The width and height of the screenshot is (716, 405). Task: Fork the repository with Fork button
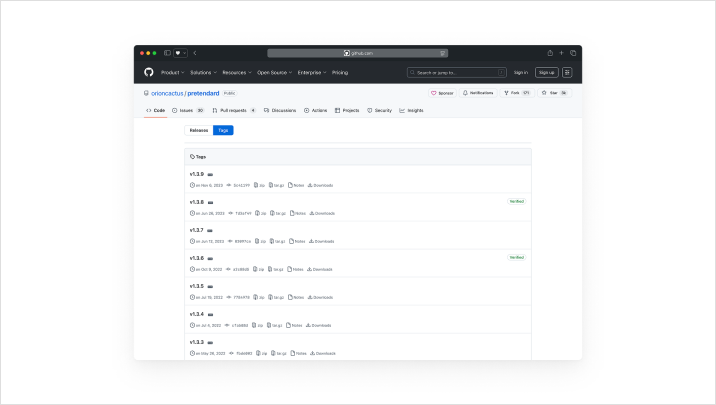coord(517,93)
